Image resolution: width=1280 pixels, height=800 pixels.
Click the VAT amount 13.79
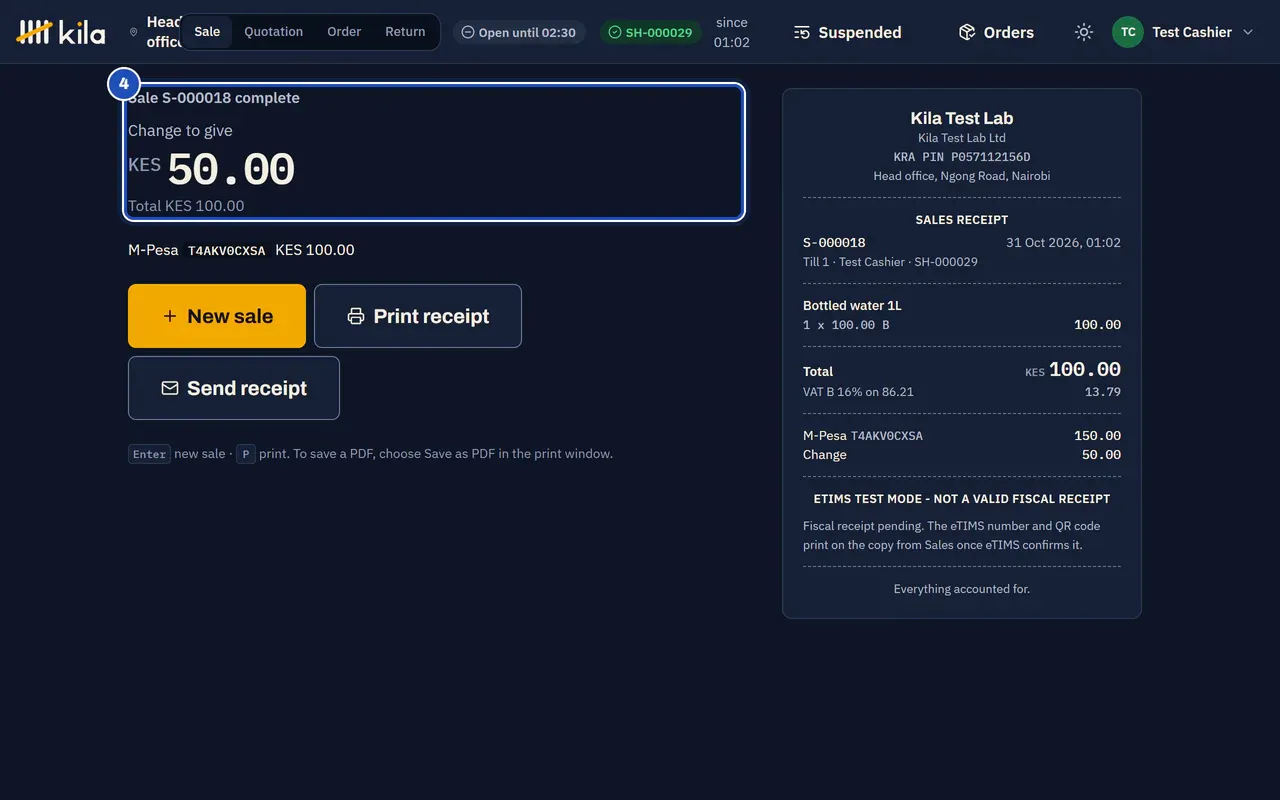[1103, 392]
